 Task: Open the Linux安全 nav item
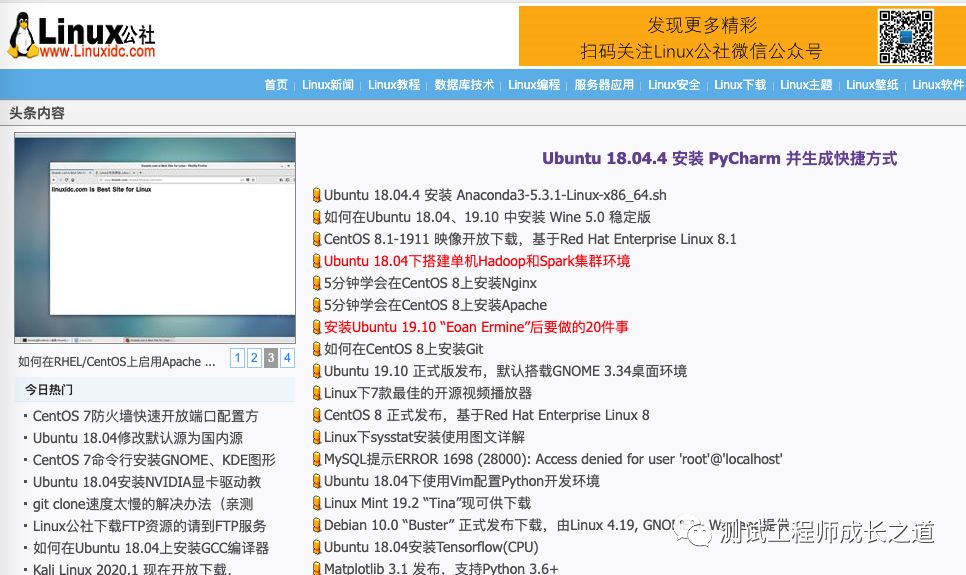pos(674,84)
